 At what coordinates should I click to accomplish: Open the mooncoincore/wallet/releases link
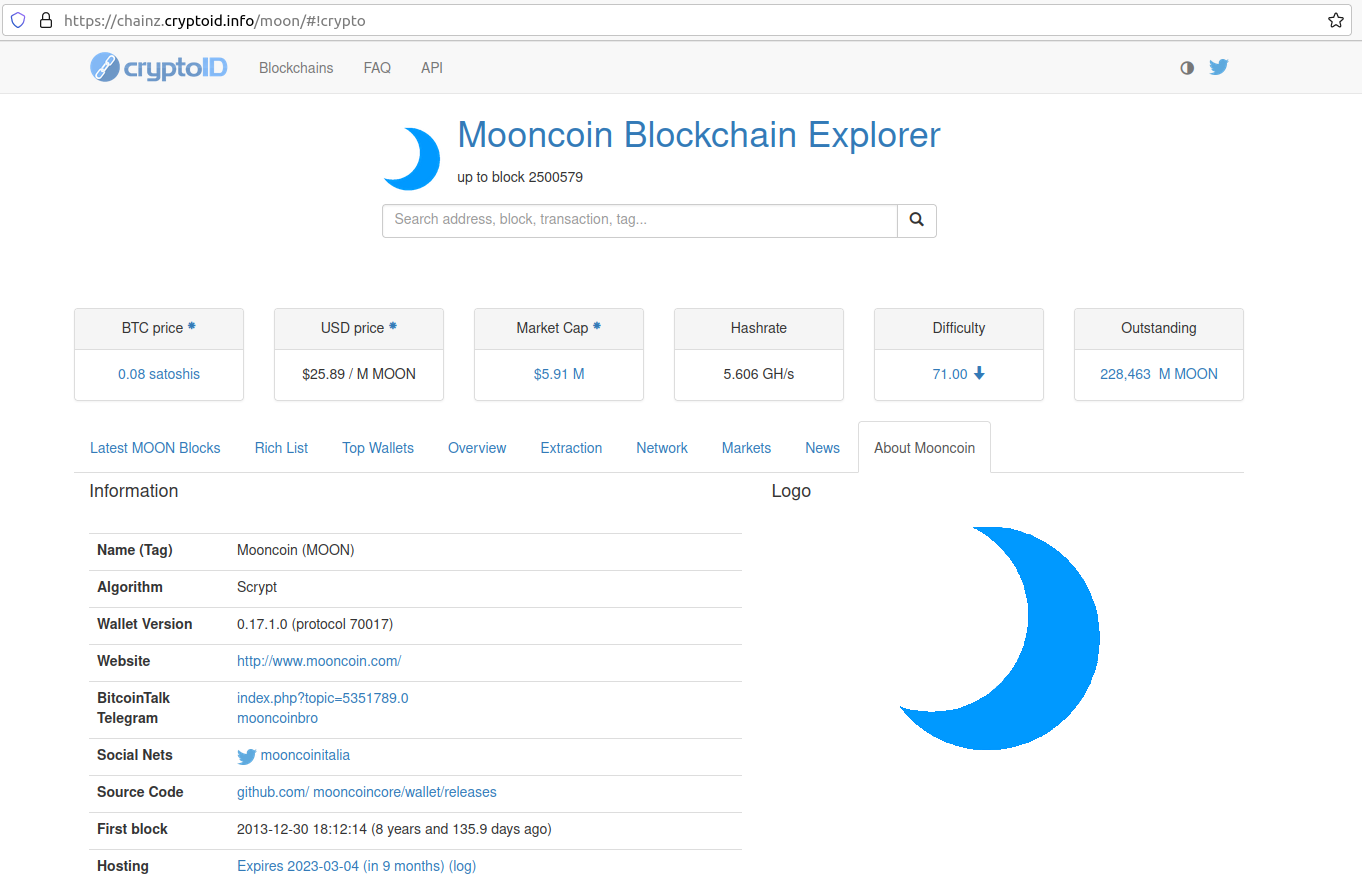(405, 792)
